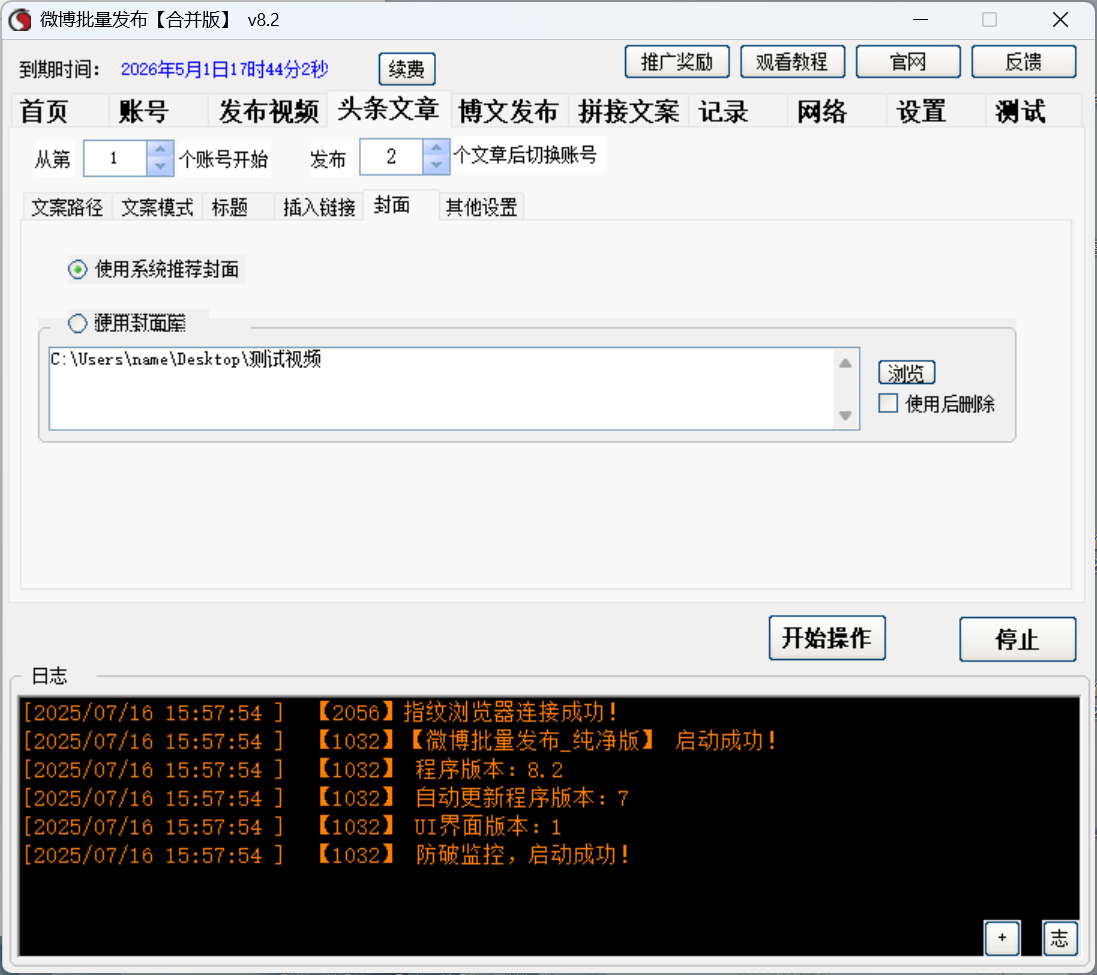Open 推广奖励 promotion rewards

(677, 62)
